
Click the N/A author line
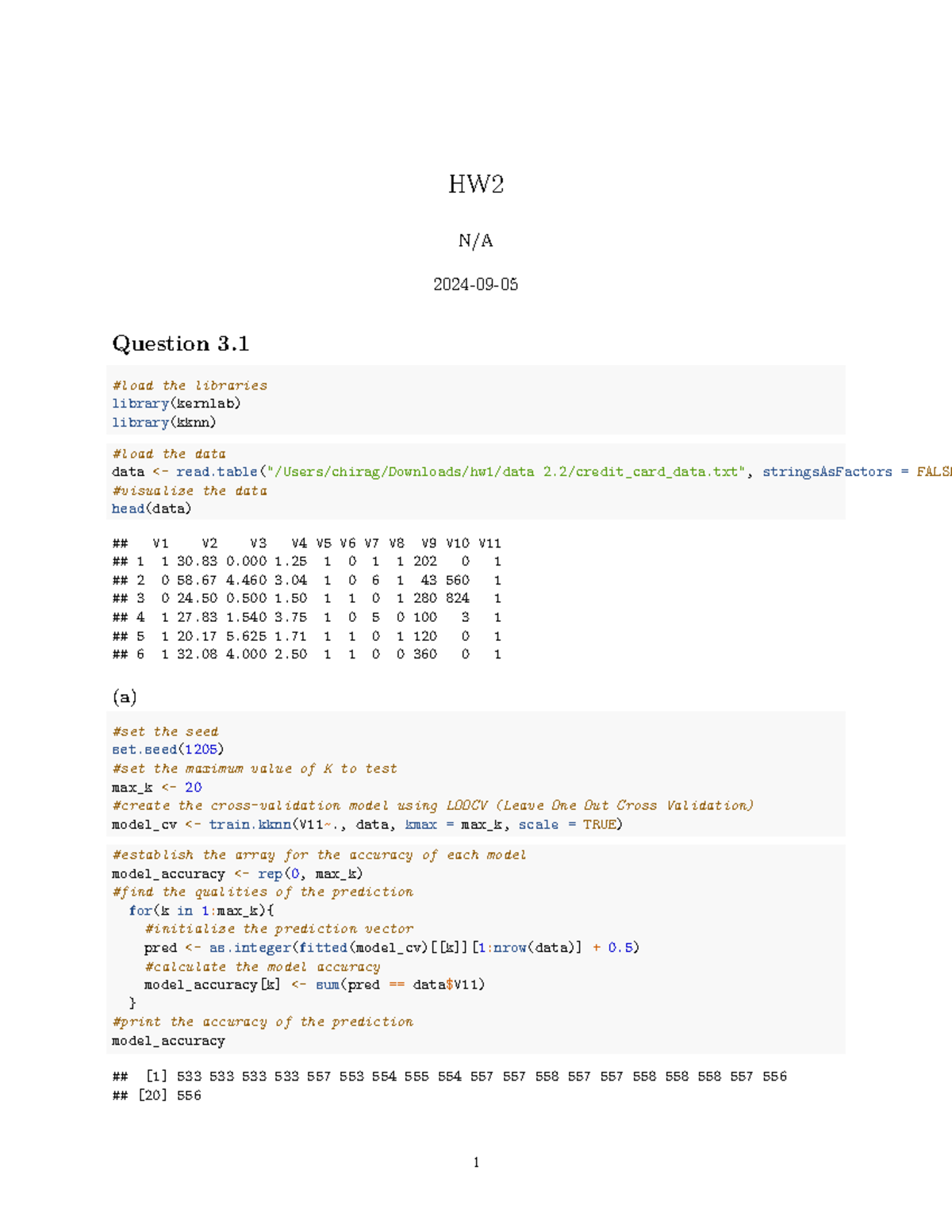pos(475,240)
